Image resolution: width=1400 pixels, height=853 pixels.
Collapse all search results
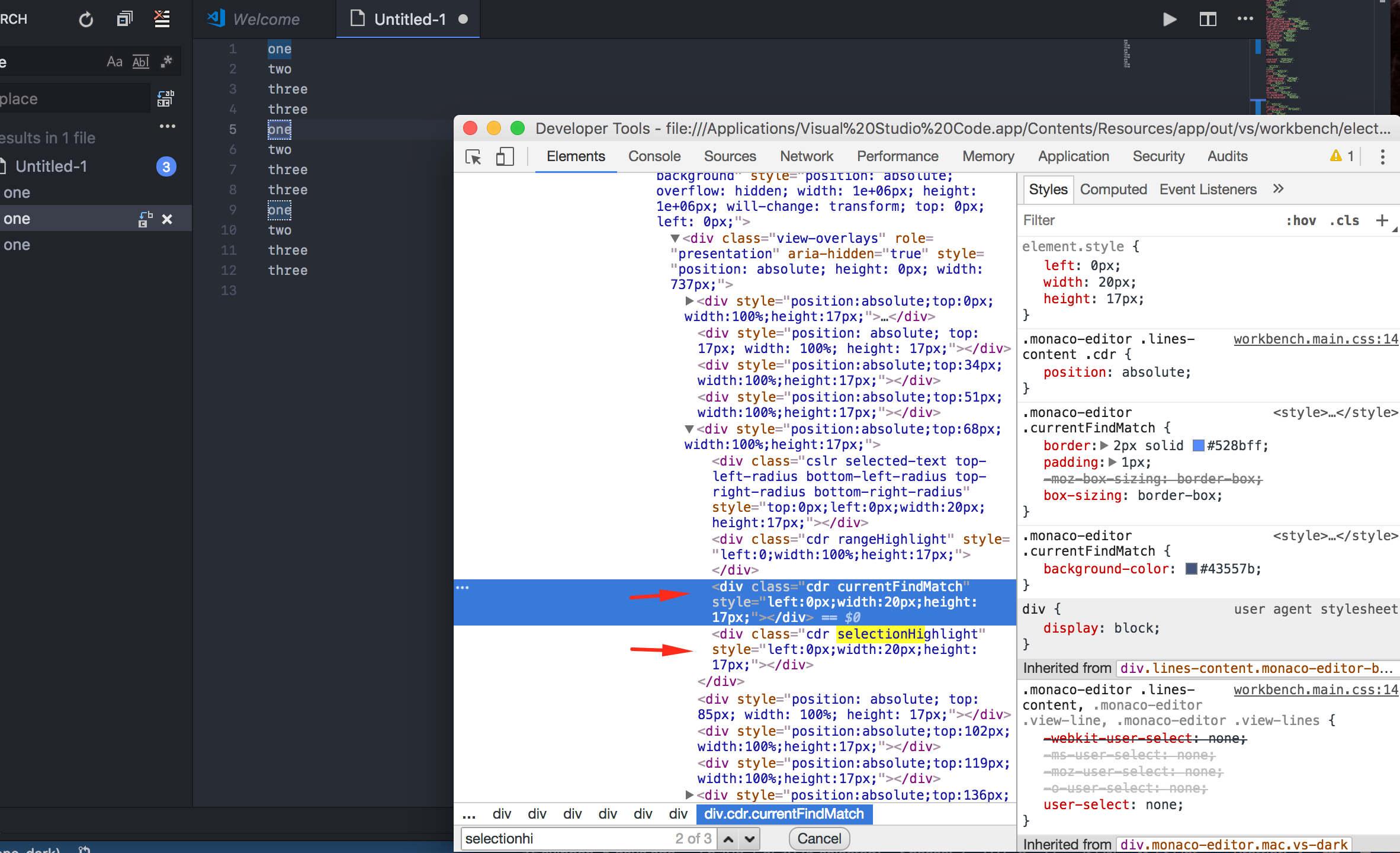(124, 19)
